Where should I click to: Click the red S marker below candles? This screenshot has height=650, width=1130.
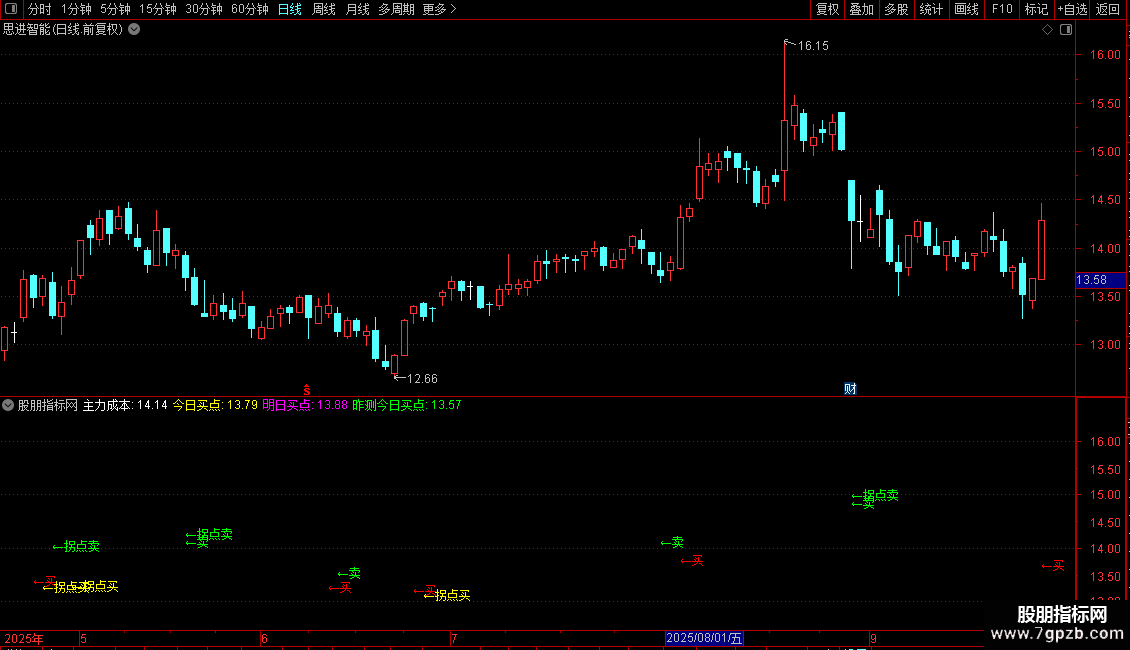pos(306,390)
